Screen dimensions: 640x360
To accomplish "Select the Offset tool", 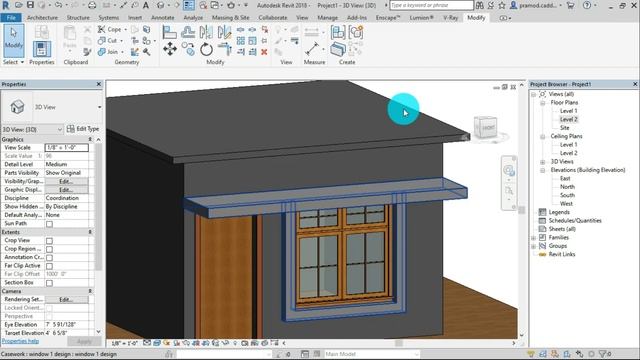I will coord(188,32).
